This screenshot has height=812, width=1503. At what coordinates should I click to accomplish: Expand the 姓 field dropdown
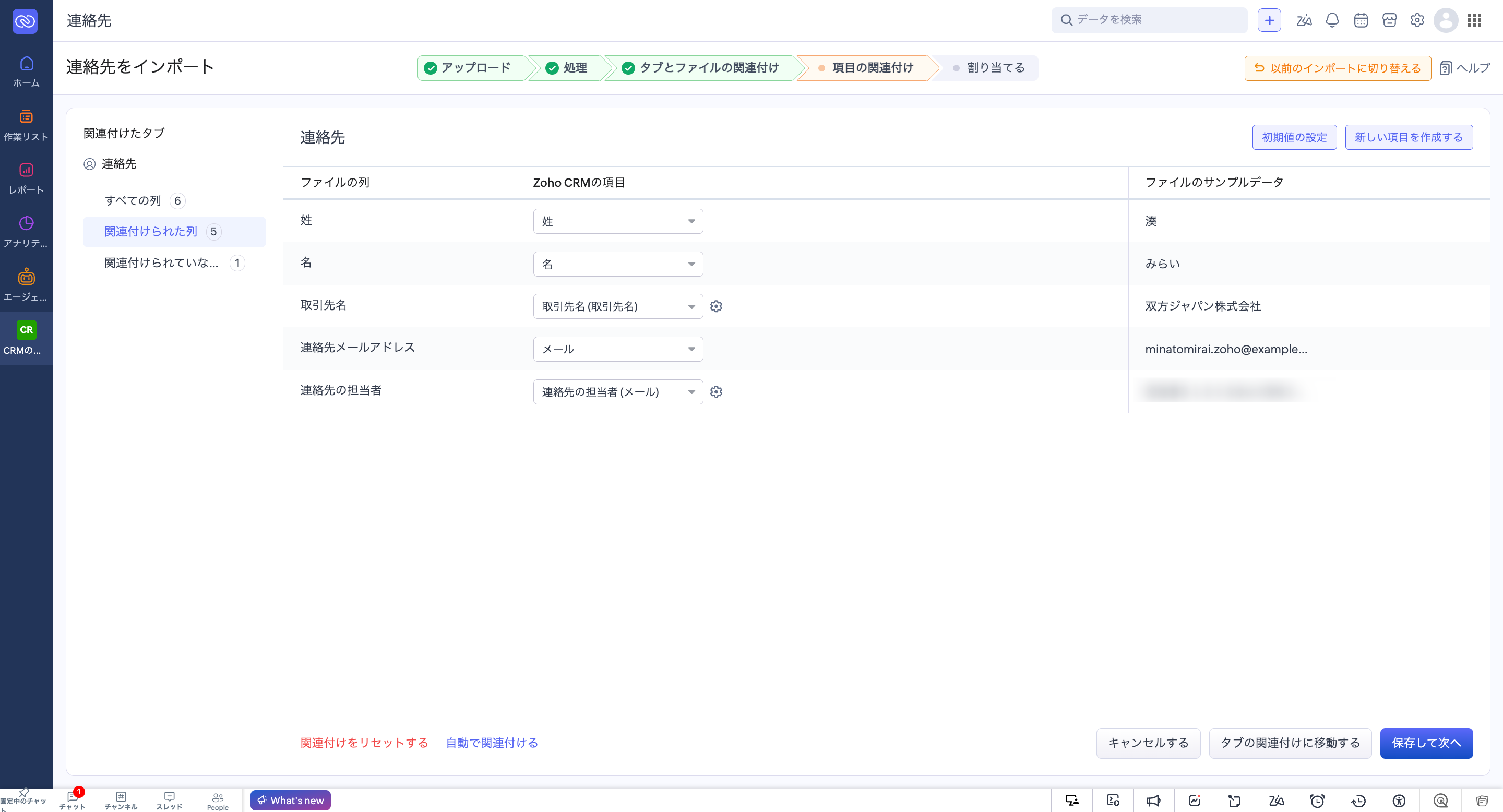(618, 221)
